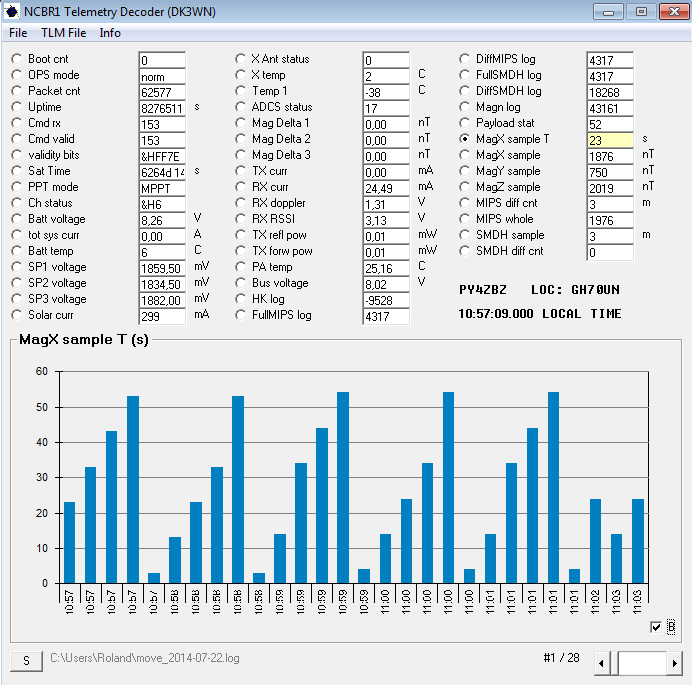Click the scrollbar left arrow button
This screenshot has width=692, height=685.
tap(602, 662)
